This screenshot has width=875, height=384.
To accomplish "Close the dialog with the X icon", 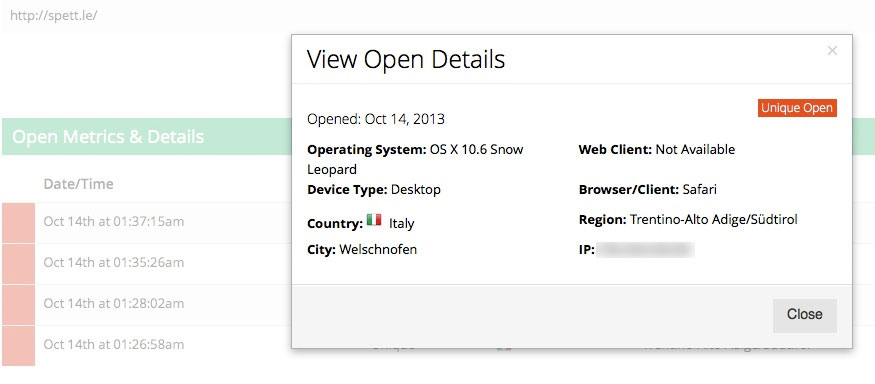I will [832, 51].
